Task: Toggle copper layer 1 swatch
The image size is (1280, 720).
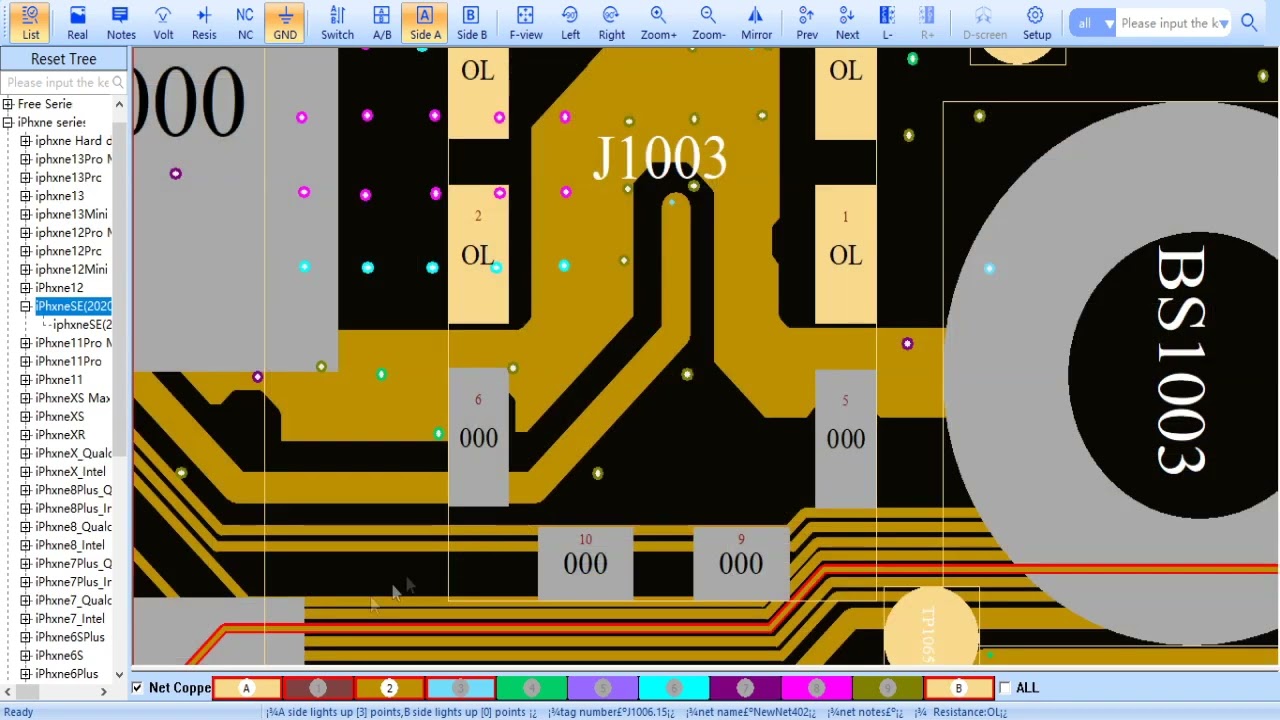Action: pyautogui.click(x=318, y=688)
